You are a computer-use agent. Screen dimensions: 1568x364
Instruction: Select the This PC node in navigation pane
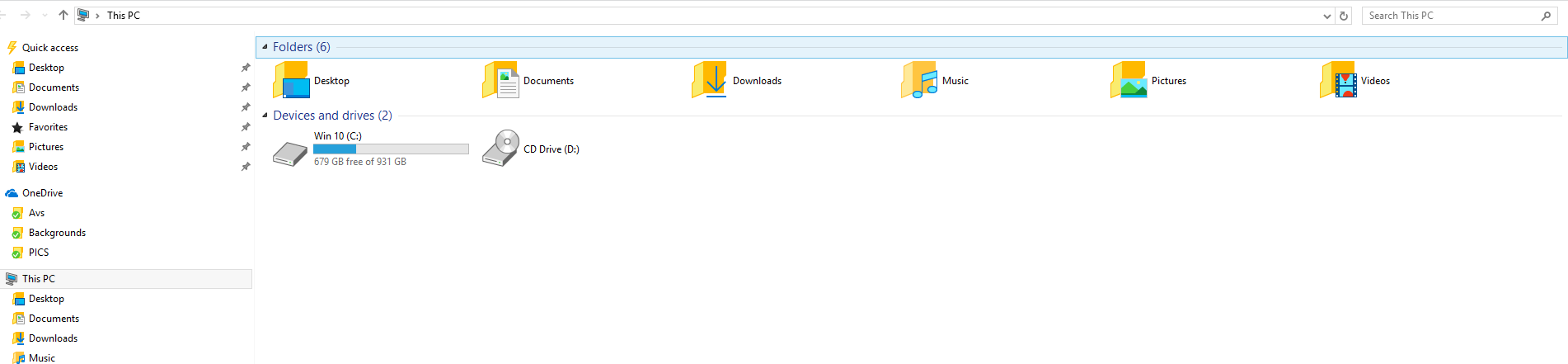(126, 279)
